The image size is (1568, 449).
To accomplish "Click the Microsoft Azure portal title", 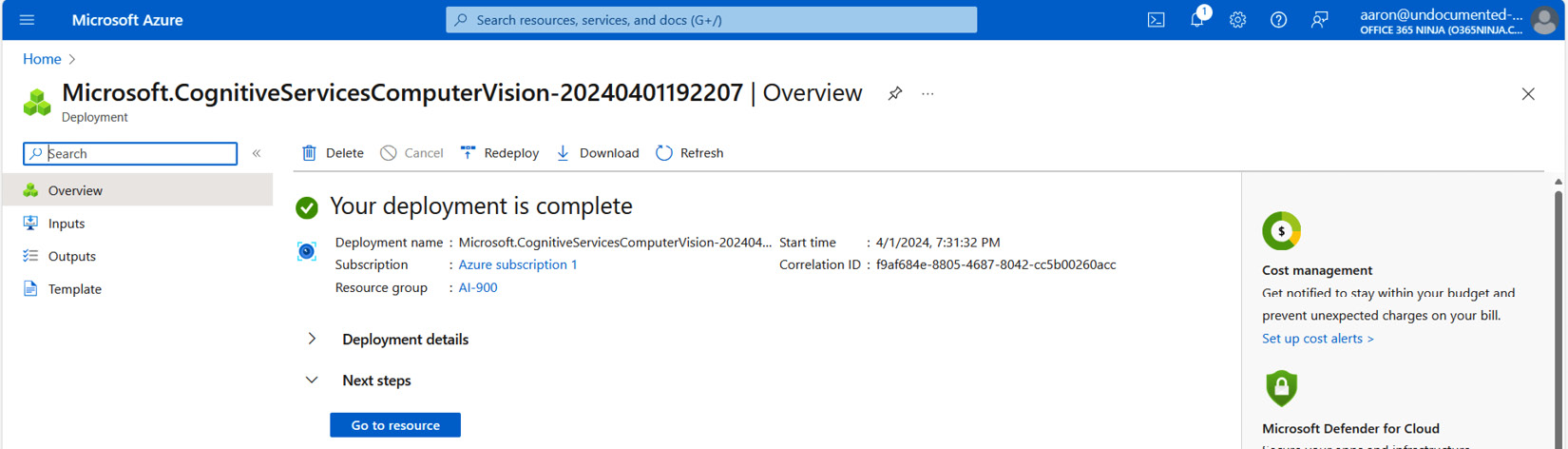I will pos(127,19).
